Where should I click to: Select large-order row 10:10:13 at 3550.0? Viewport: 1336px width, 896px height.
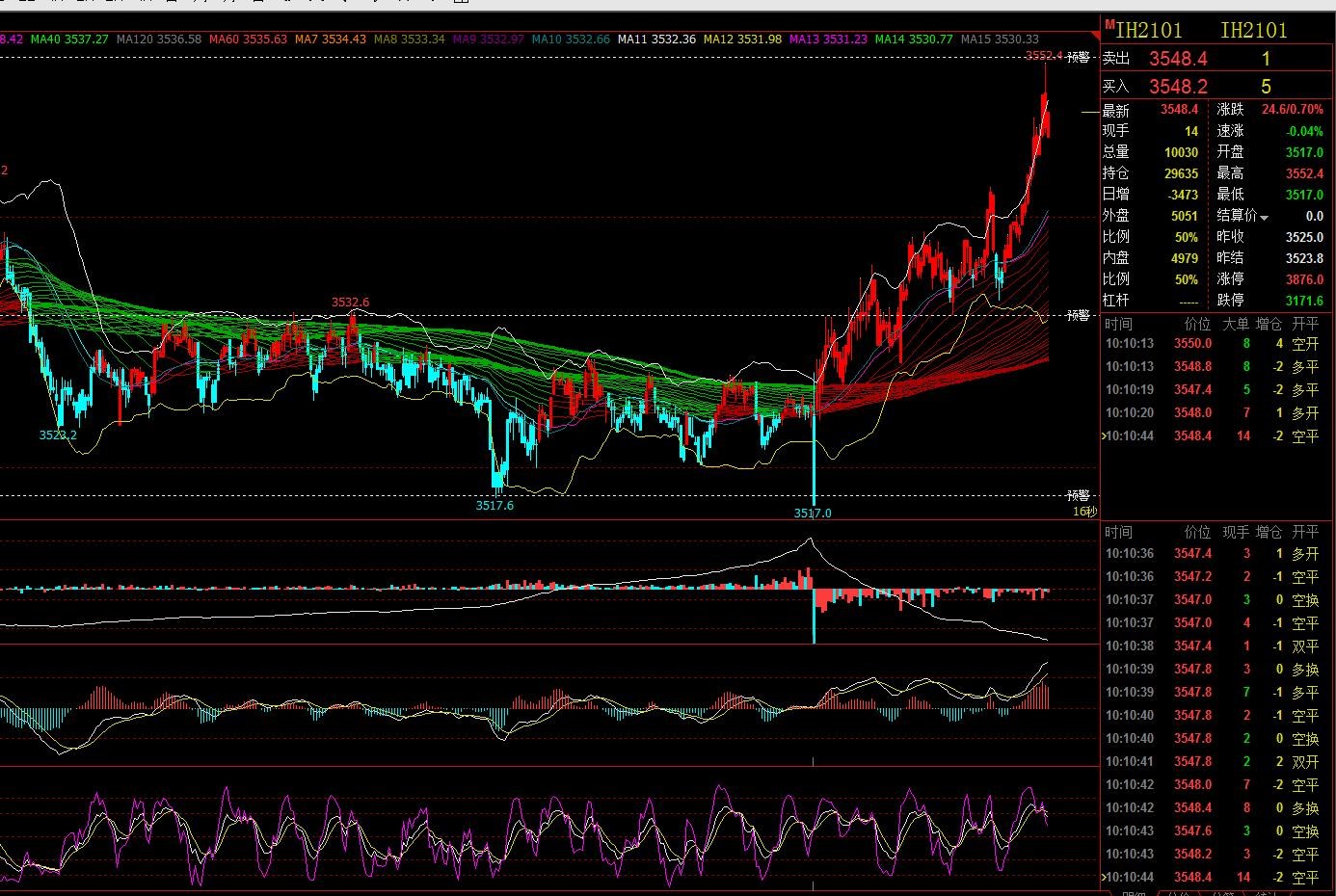[1216, 344]
